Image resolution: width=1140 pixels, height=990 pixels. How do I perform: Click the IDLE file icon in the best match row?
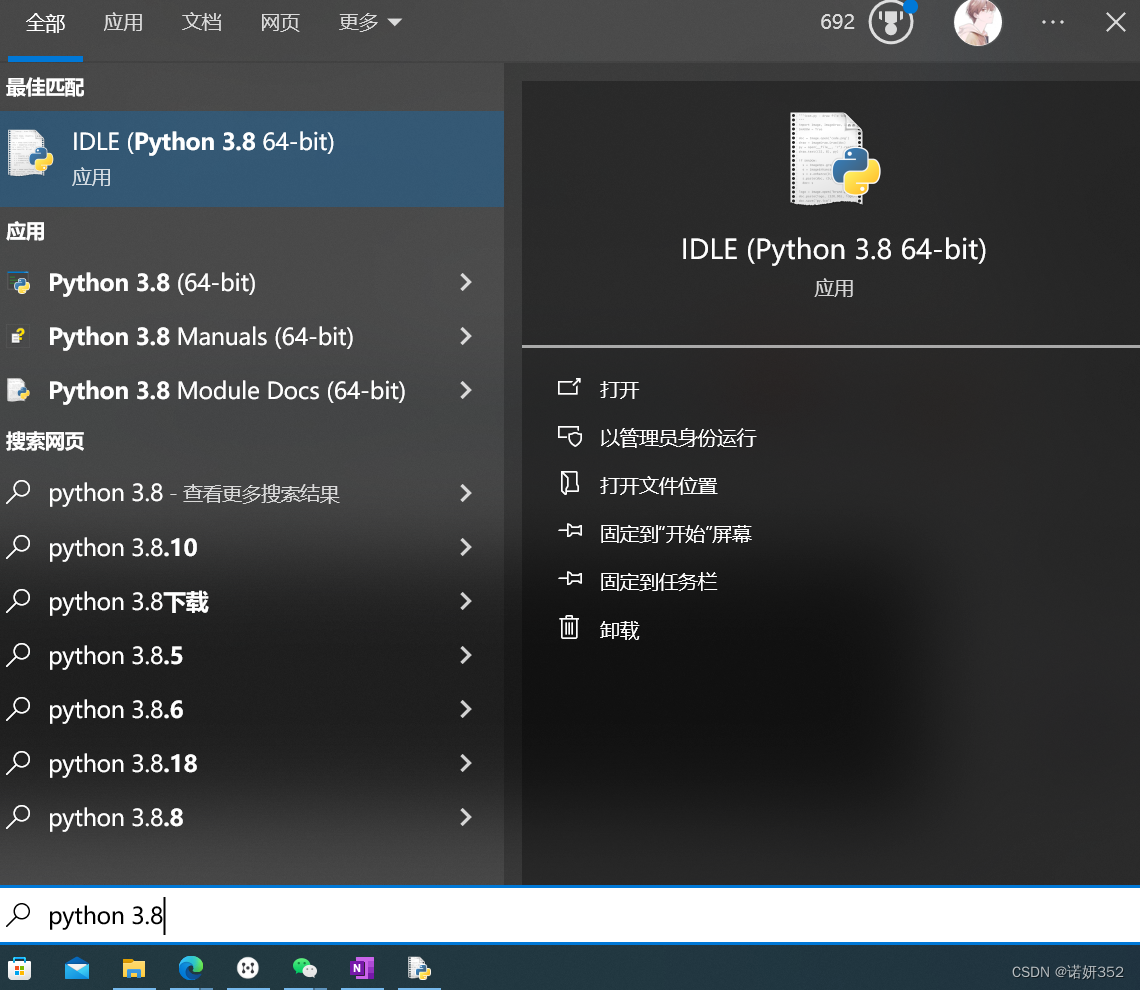31,153
